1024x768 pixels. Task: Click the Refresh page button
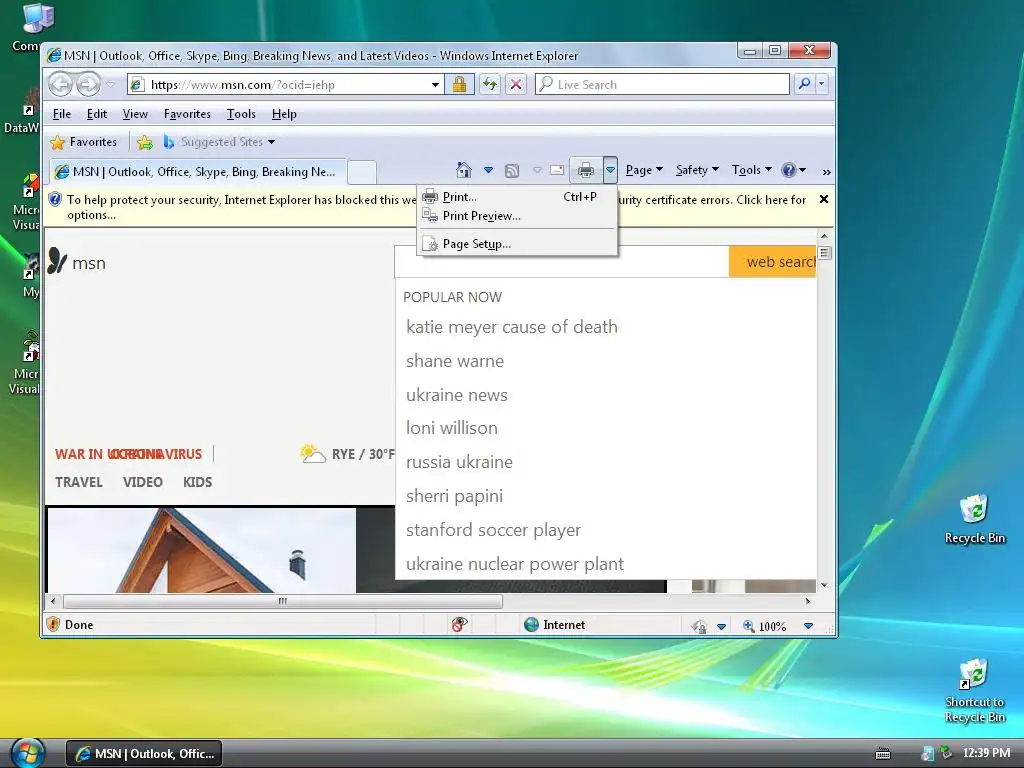coord(490,84)
